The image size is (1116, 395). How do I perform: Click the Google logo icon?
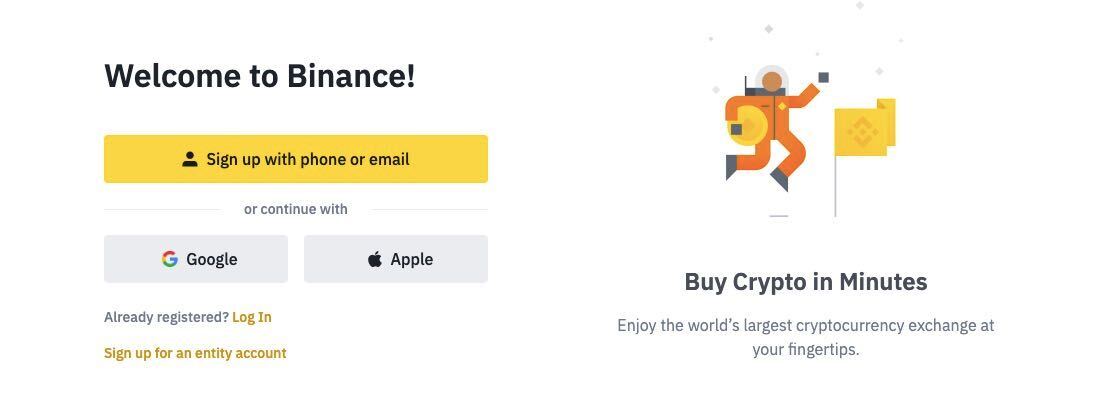tap(169, 259)
